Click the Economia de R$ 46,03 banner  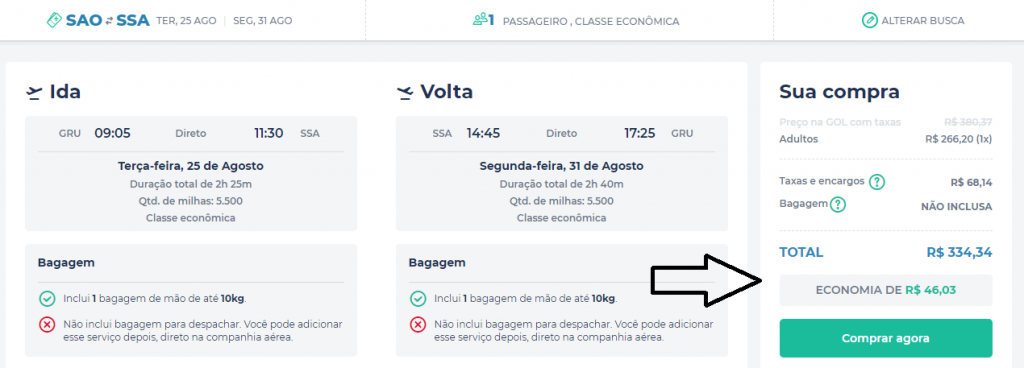tap(886, 290)
